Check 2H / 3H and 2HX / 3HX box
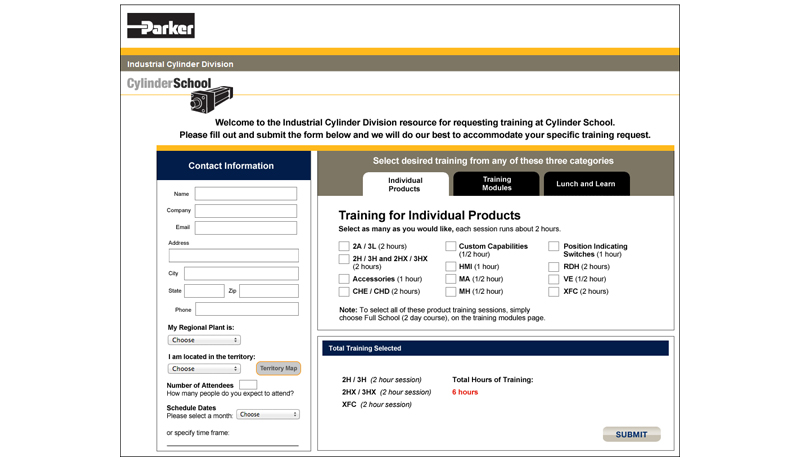Image resolution: width=800 pixels, height=457 pixels. [x=344, y=259]
